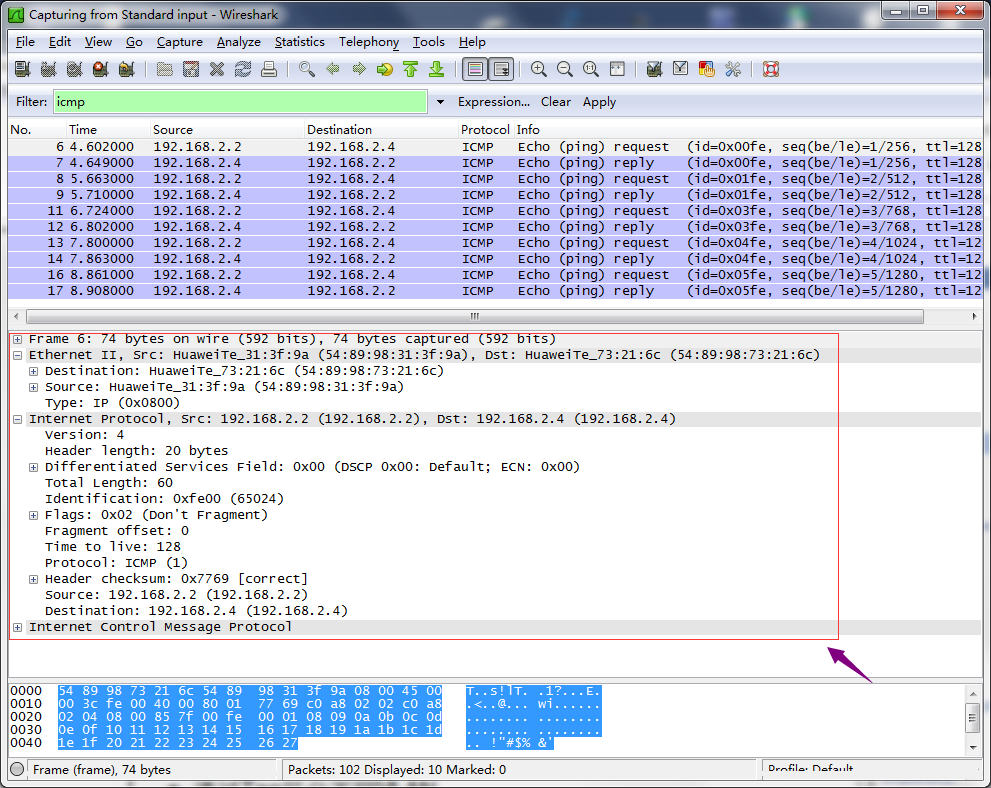
Task: Jump to the last packet icon
Action: point(437,69)
